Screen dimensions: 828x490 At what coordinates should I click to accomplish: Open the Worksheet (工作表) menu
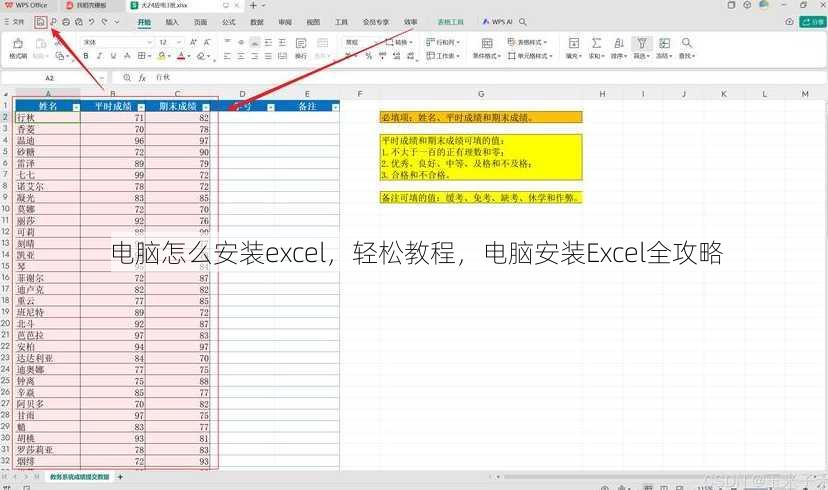444,56
